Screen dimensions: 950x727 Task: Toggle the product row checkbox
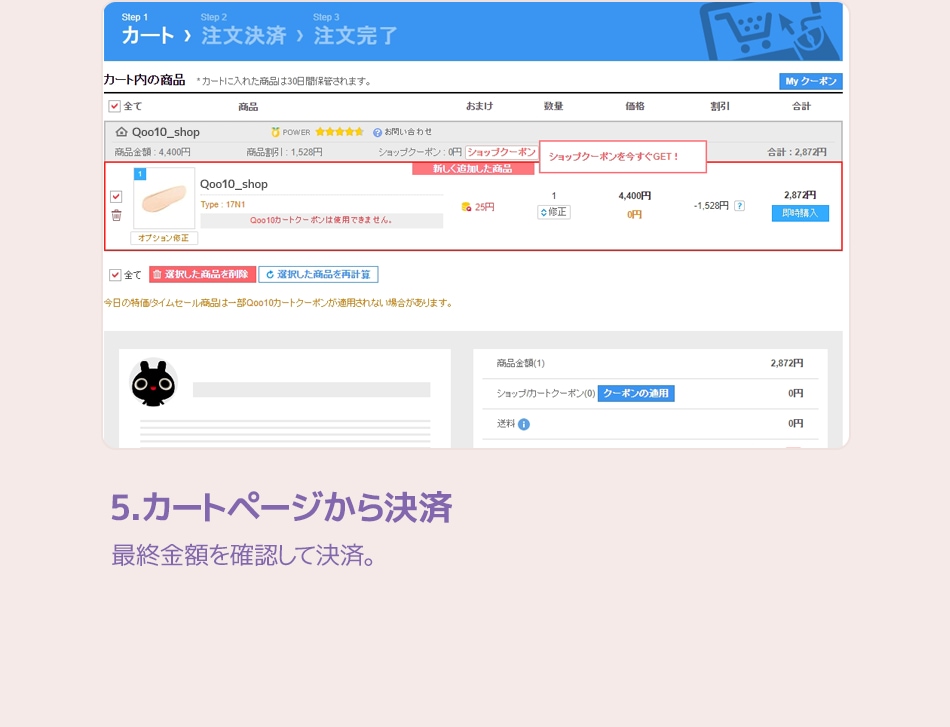(x=116, y=196)
